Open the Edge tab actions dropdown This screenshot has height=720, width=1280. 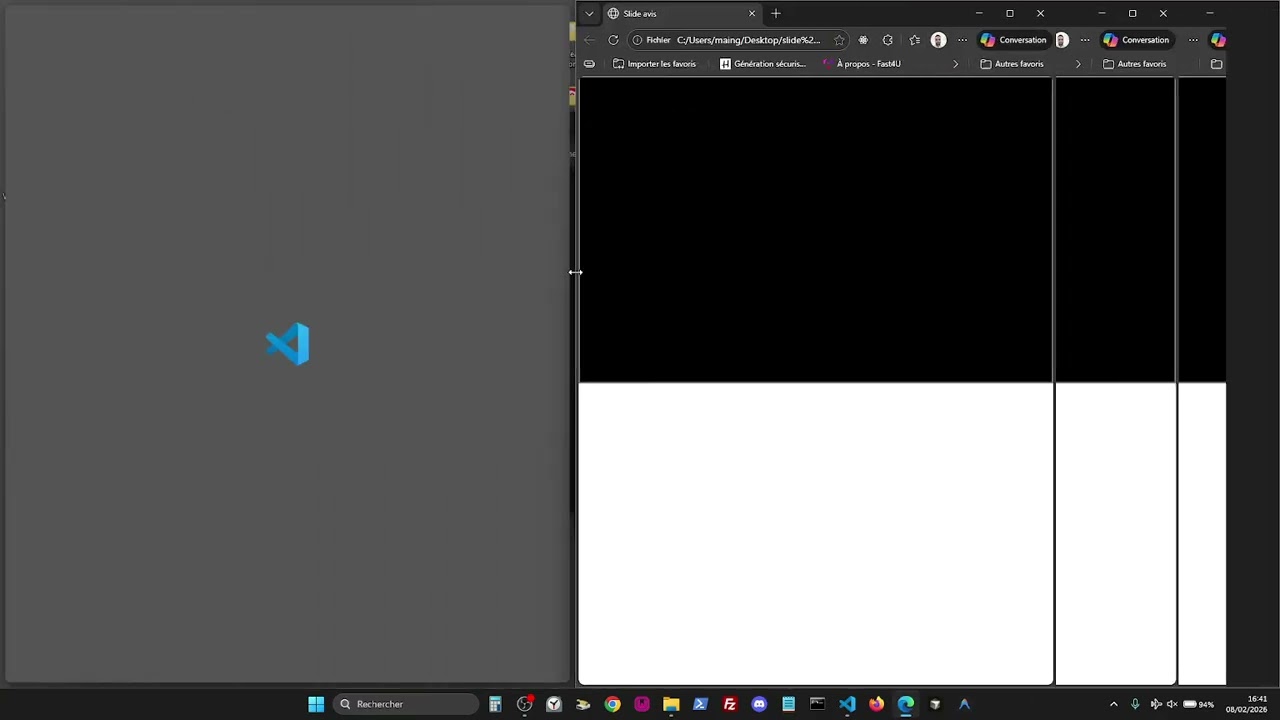click(589, 14)
